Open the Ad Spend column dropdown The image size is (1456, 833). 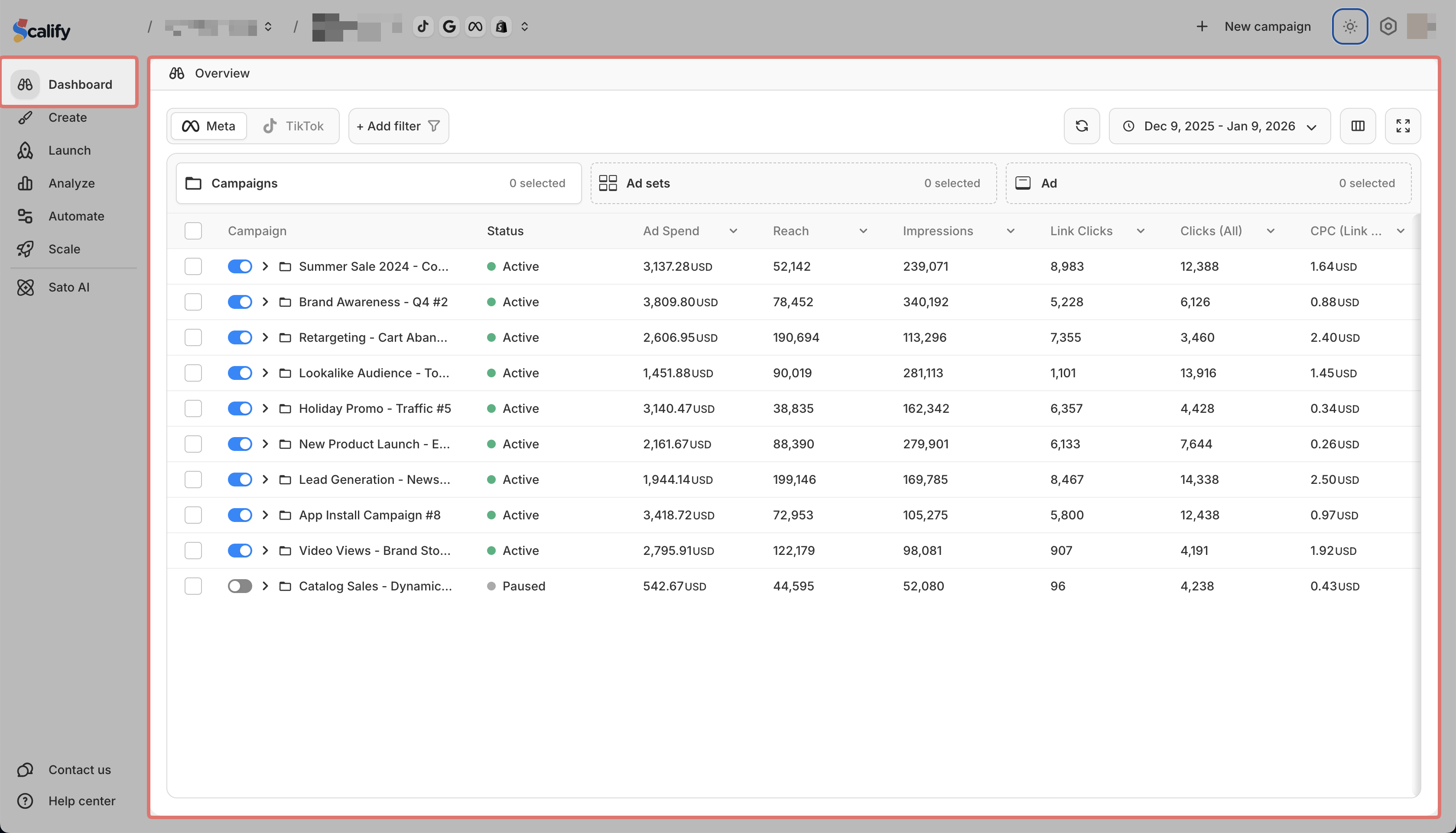[x=733, y=231]
